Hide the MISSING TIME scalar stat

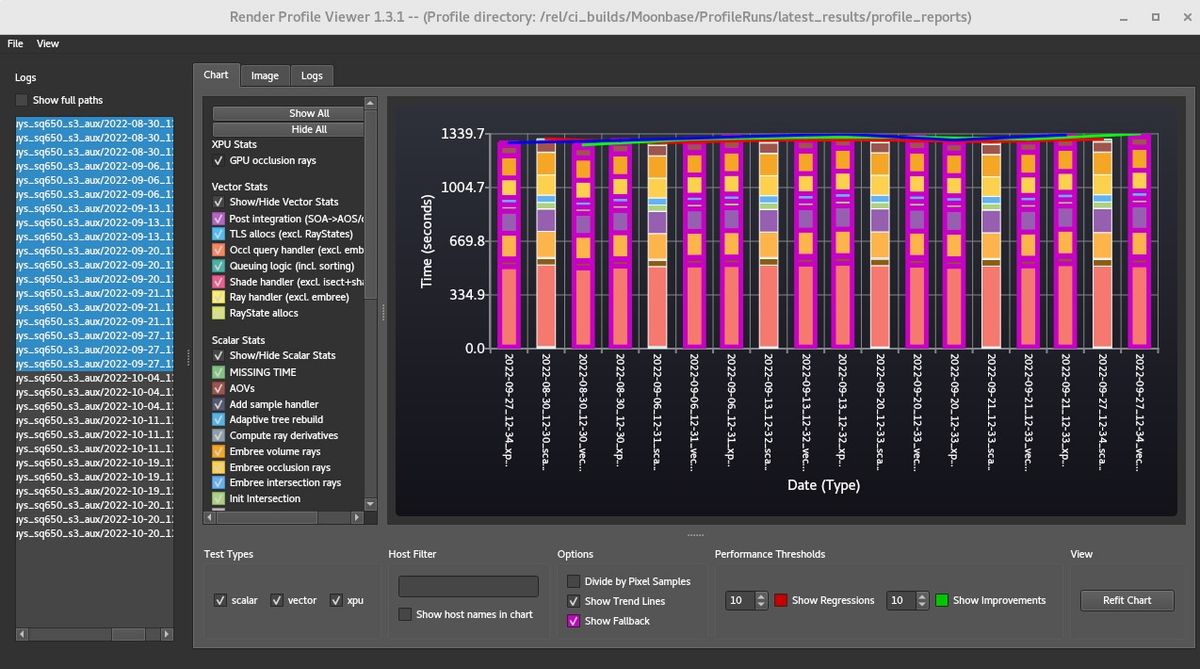tap(219, 372)
